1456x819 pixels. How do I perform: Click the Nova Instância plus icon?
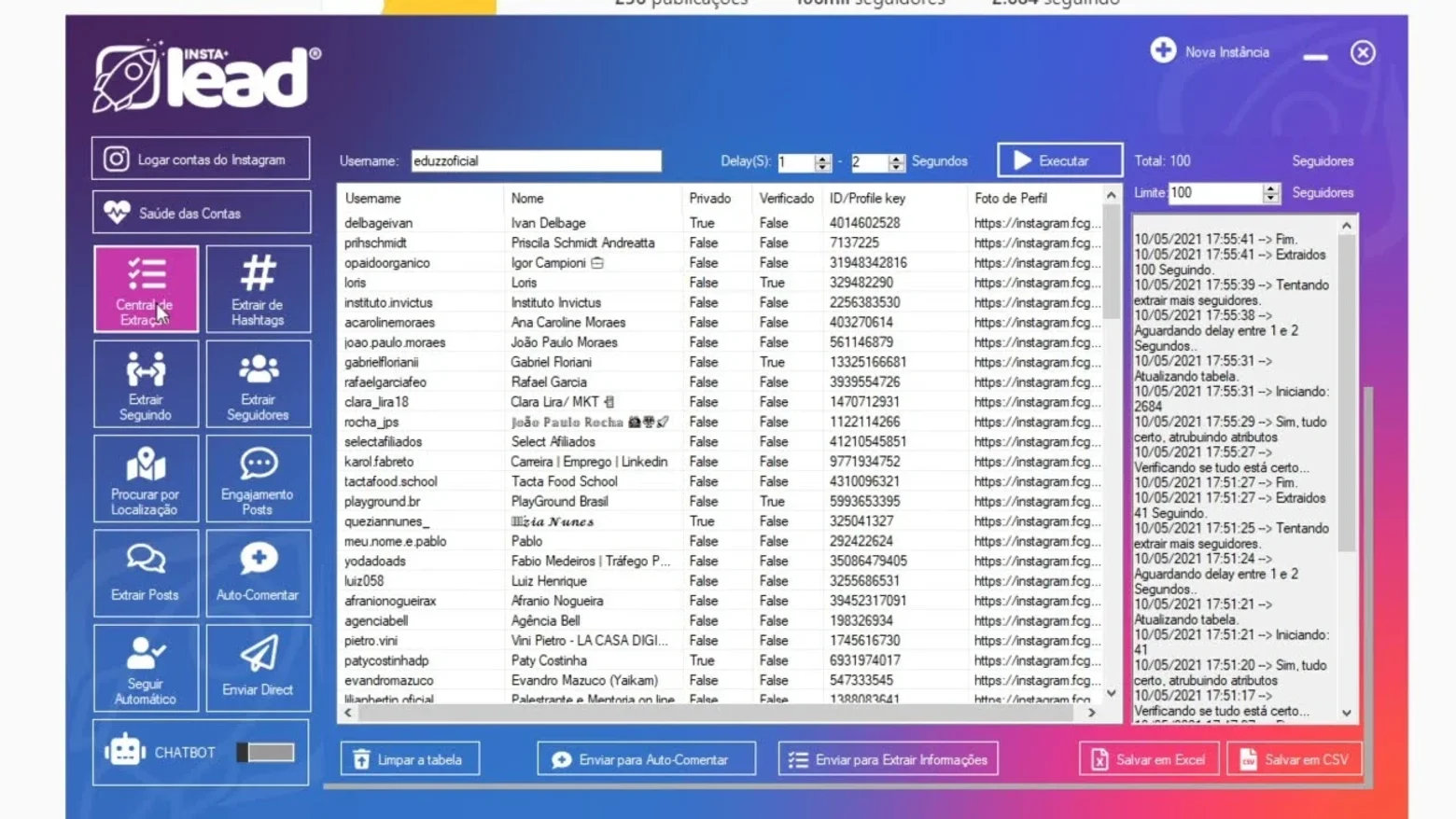click(x=1163, y=50)
